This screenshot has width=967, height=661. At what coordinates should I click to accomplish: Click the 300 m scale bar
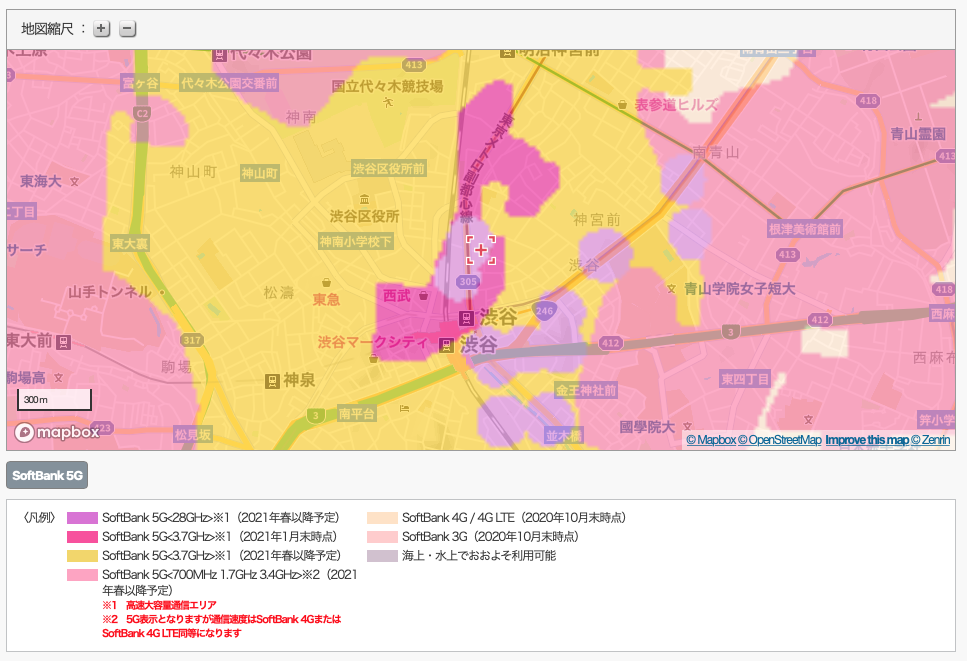point(54,400)
